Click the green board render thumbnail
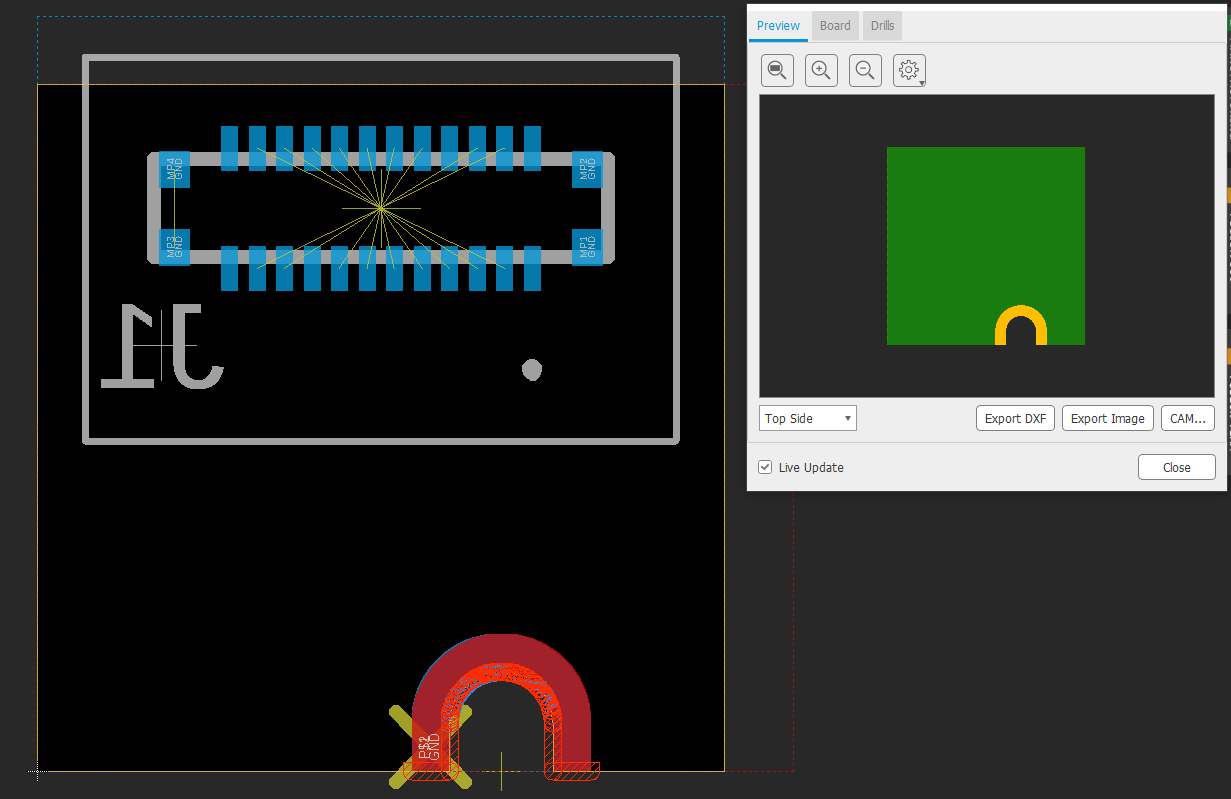This screenshot has height=799, width=1231. (x=985, y=245)
